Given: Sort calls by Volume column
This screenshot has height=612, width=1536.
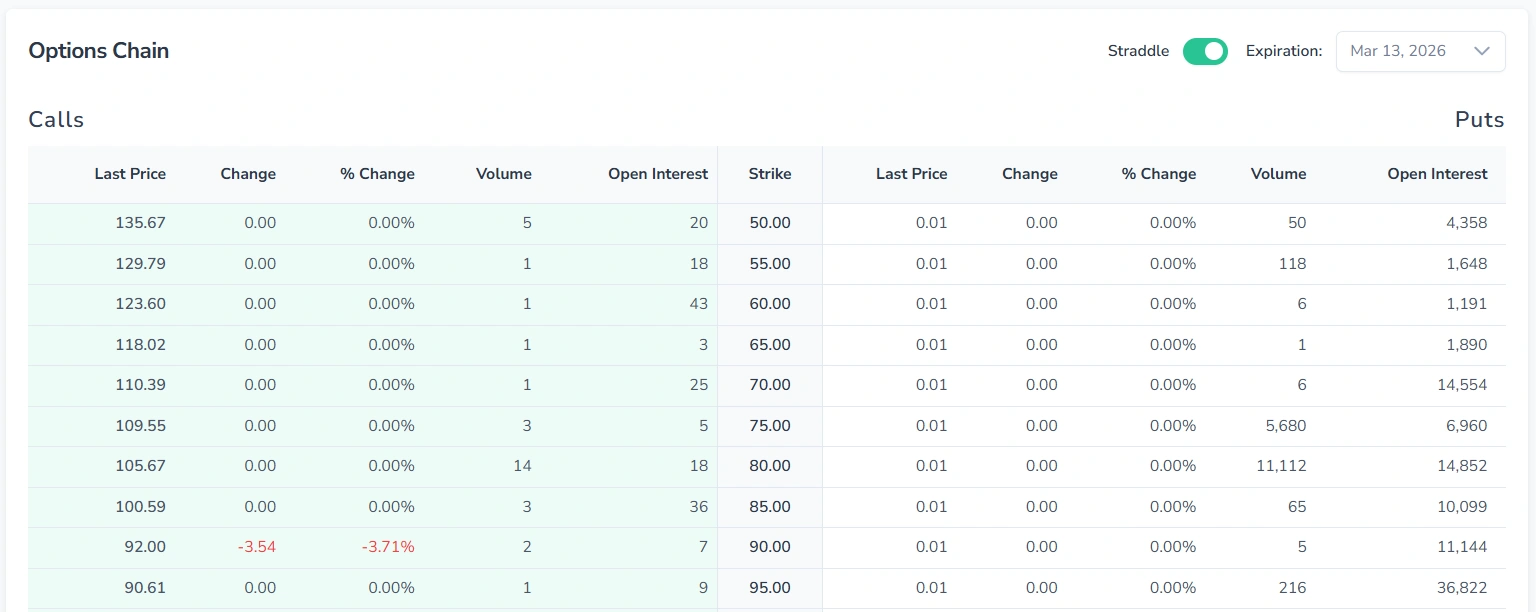Looking at the screenshot, I should pyautogui.click(x=503, y=173).
